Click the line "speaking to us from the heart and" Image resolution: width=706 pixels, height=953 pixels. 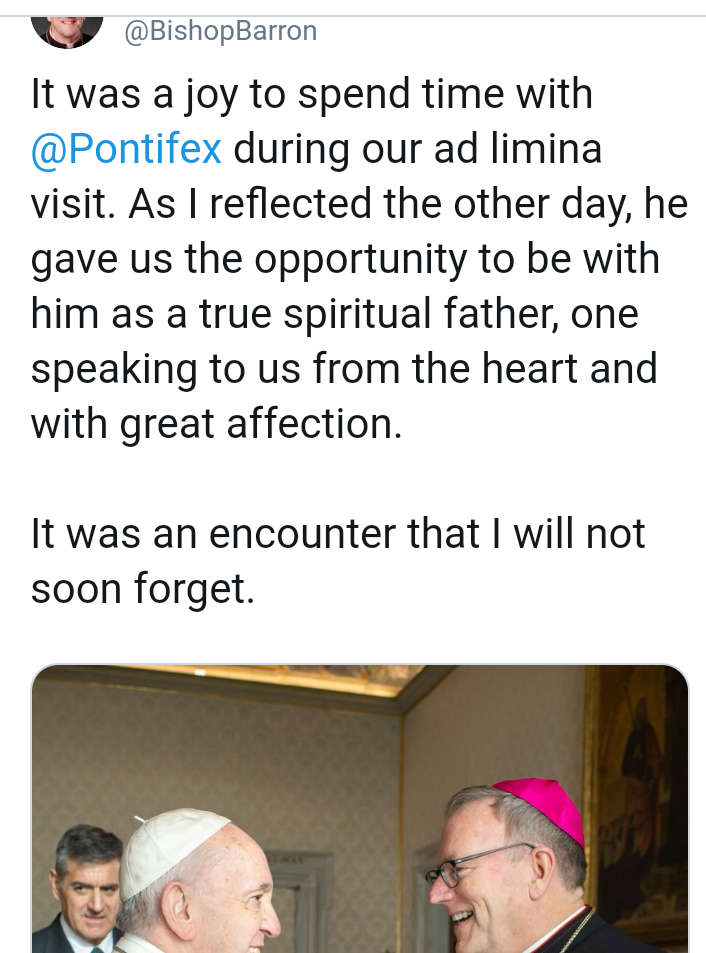click(x=344, y=369)
